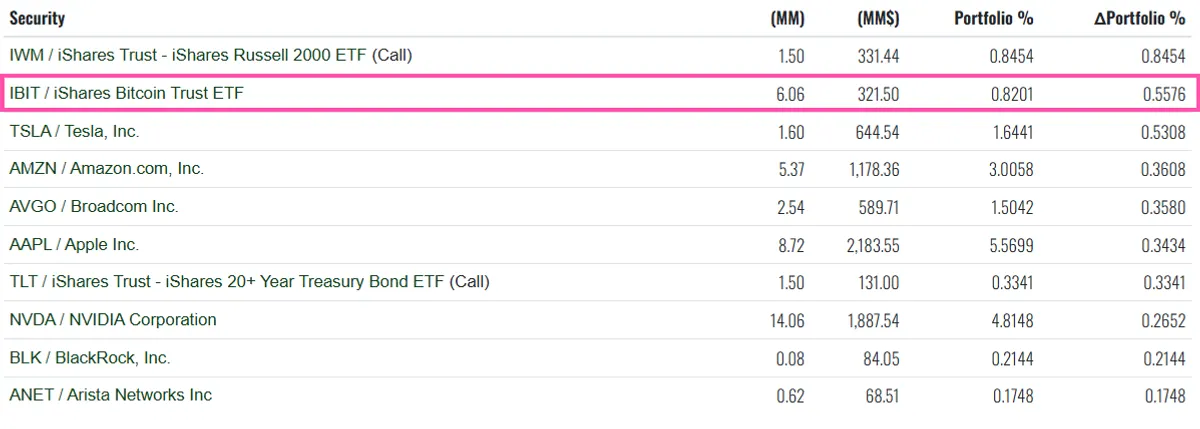
Task: Sort by the Security column header
Action: pyautogui.click(x=37, y=18)
